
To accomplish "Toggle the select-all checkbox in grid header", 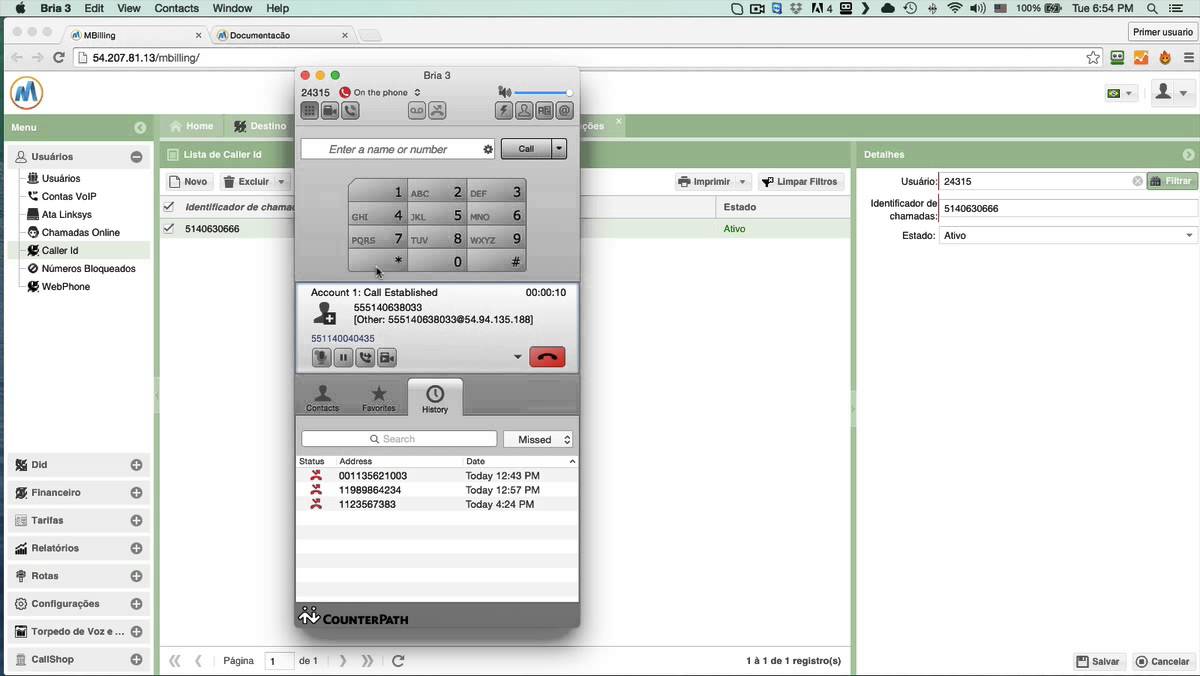I will pos(168,207).
